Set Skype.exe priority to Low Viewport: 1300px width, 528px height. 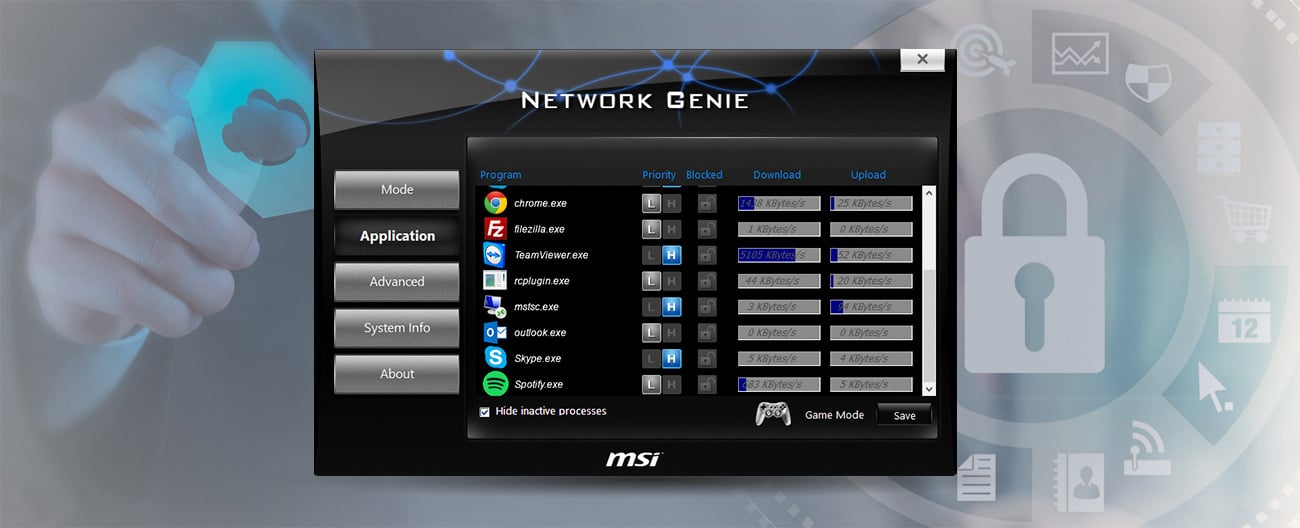click(651, 358)
